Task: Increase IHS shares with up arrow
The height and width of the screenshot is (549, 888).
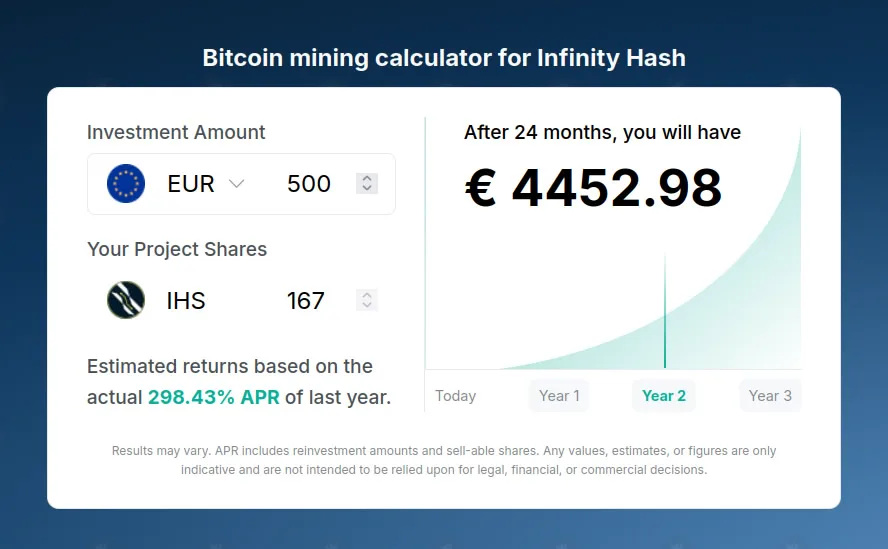Action: click(367, 295)
